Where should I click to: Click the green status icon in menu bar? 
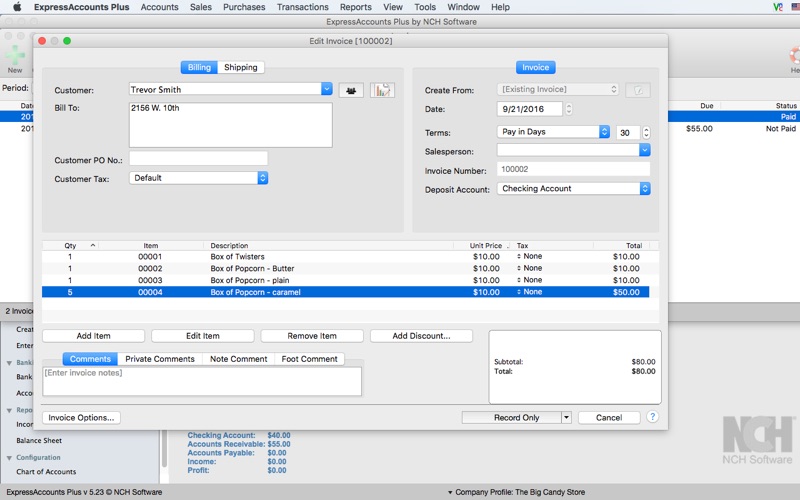coord(777,7)
